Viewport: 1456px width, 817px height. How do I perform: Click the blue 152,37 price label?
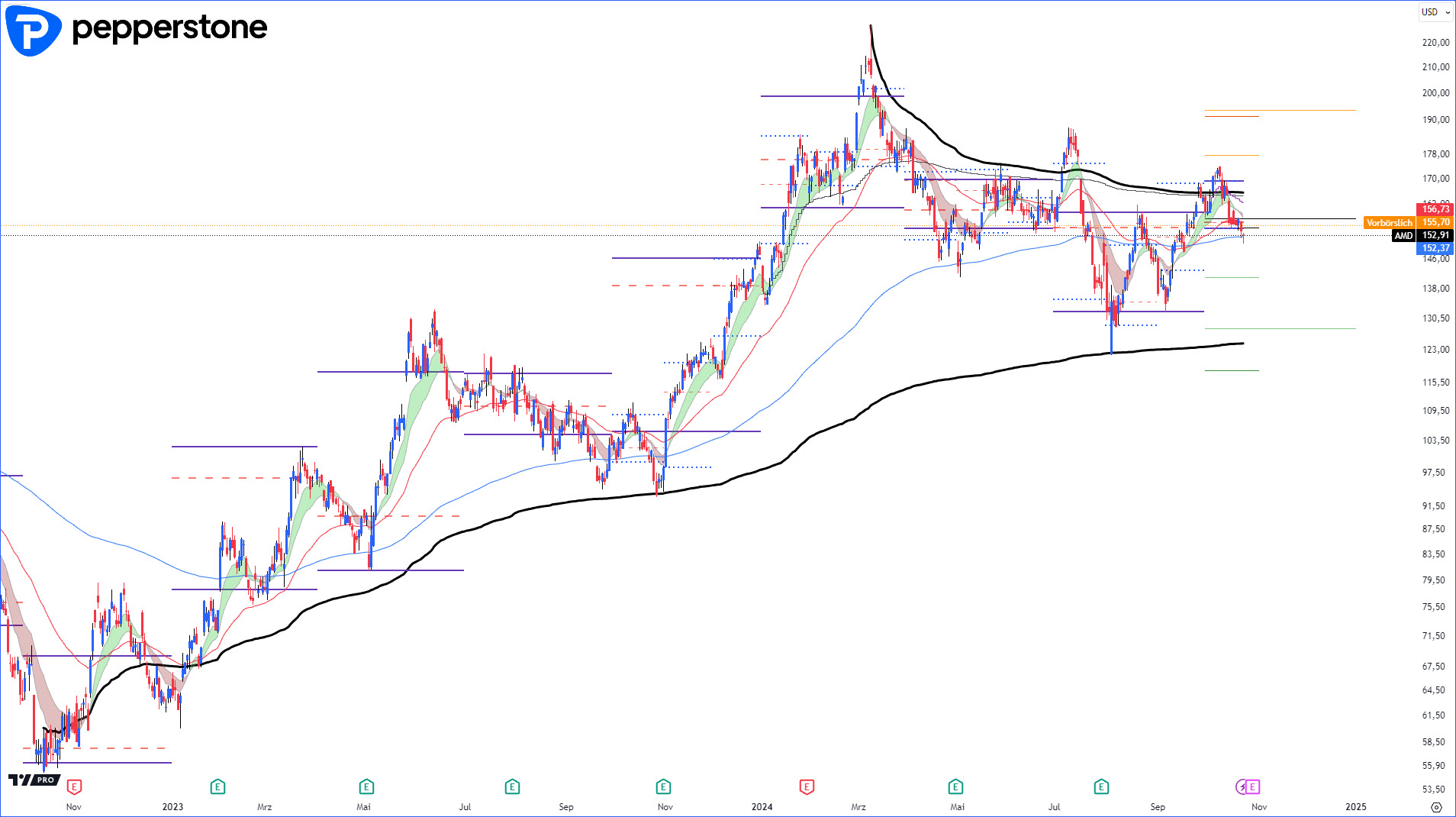click(x=1435, y=248)
